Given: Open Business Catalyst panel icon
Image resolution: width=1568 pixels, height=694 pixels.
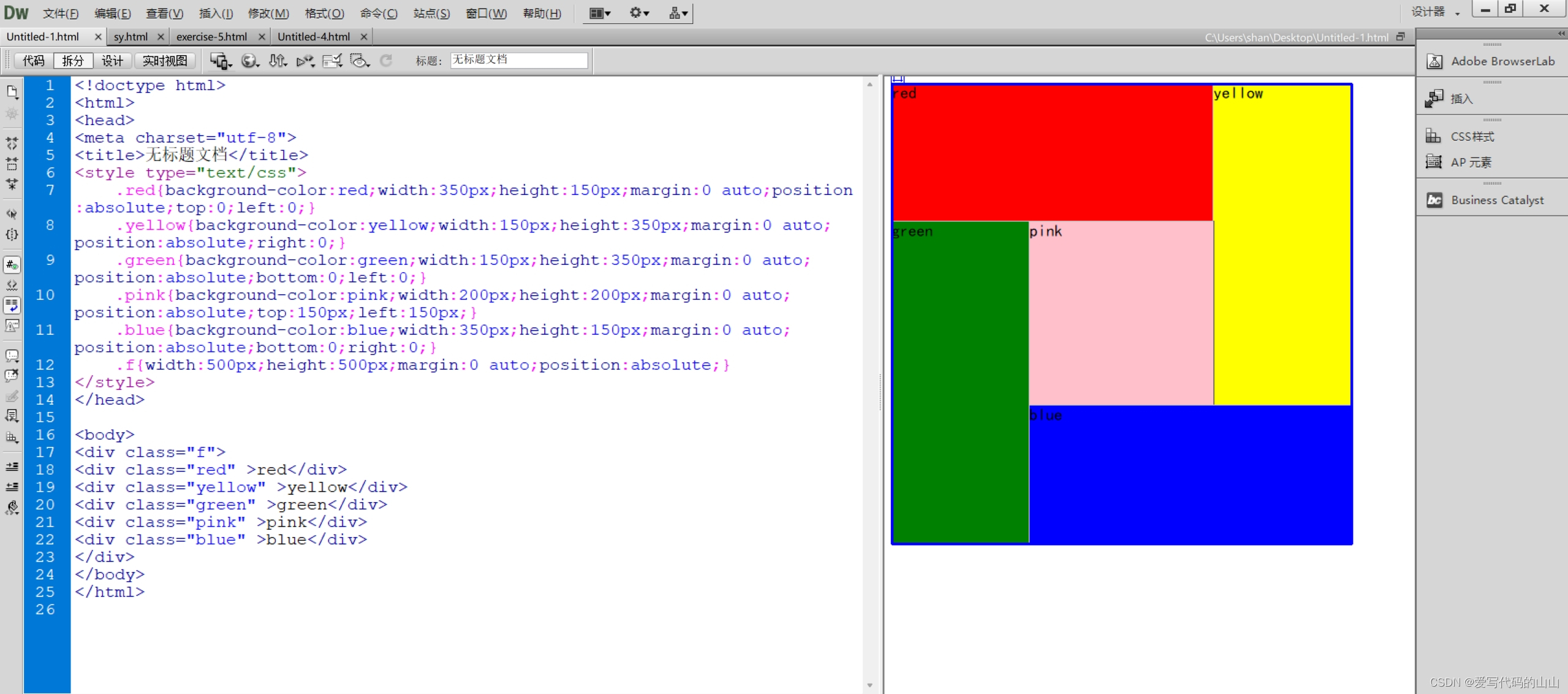Looking at the screenshot, I should coord(1434,200).
